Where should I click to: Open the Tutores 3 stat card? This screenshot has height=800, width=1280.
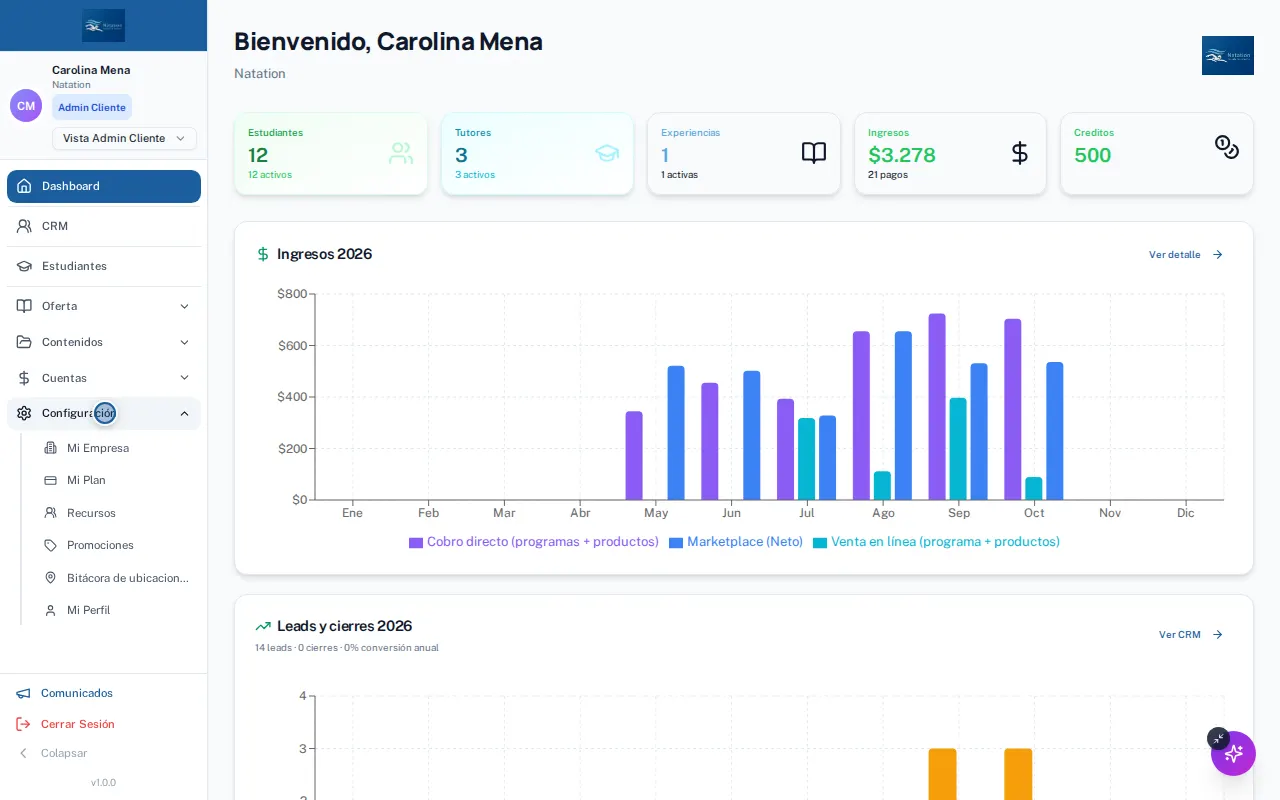tap(537, 153)
